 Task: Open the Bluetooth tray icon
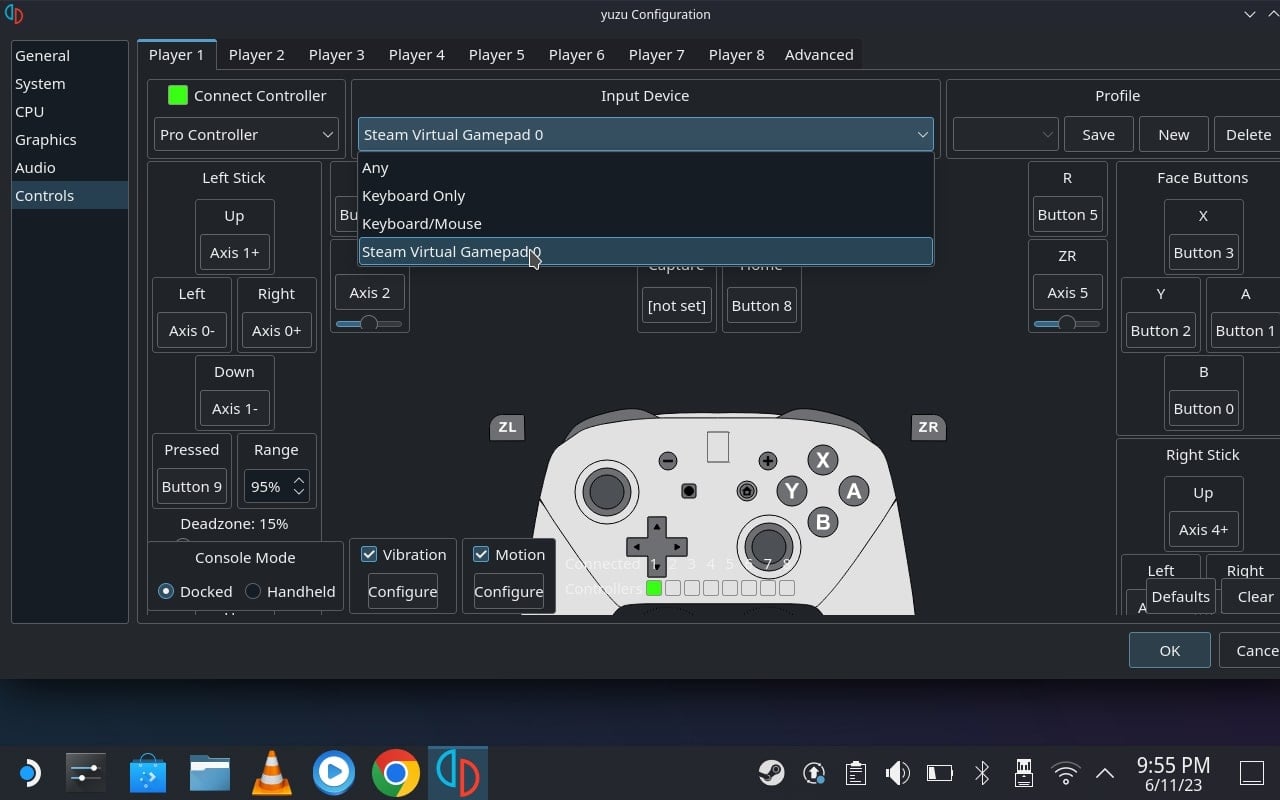point(982,772)
